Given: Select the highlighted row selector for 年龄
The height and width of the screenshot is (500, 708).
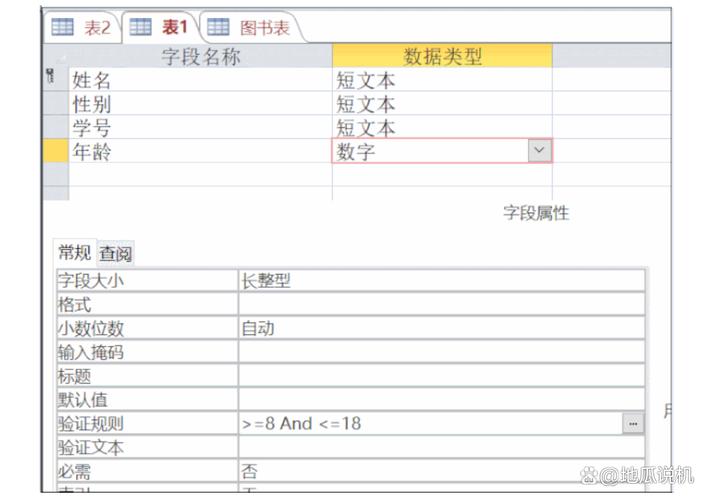Looking at the screenshot, I should [x=56, y=151].
